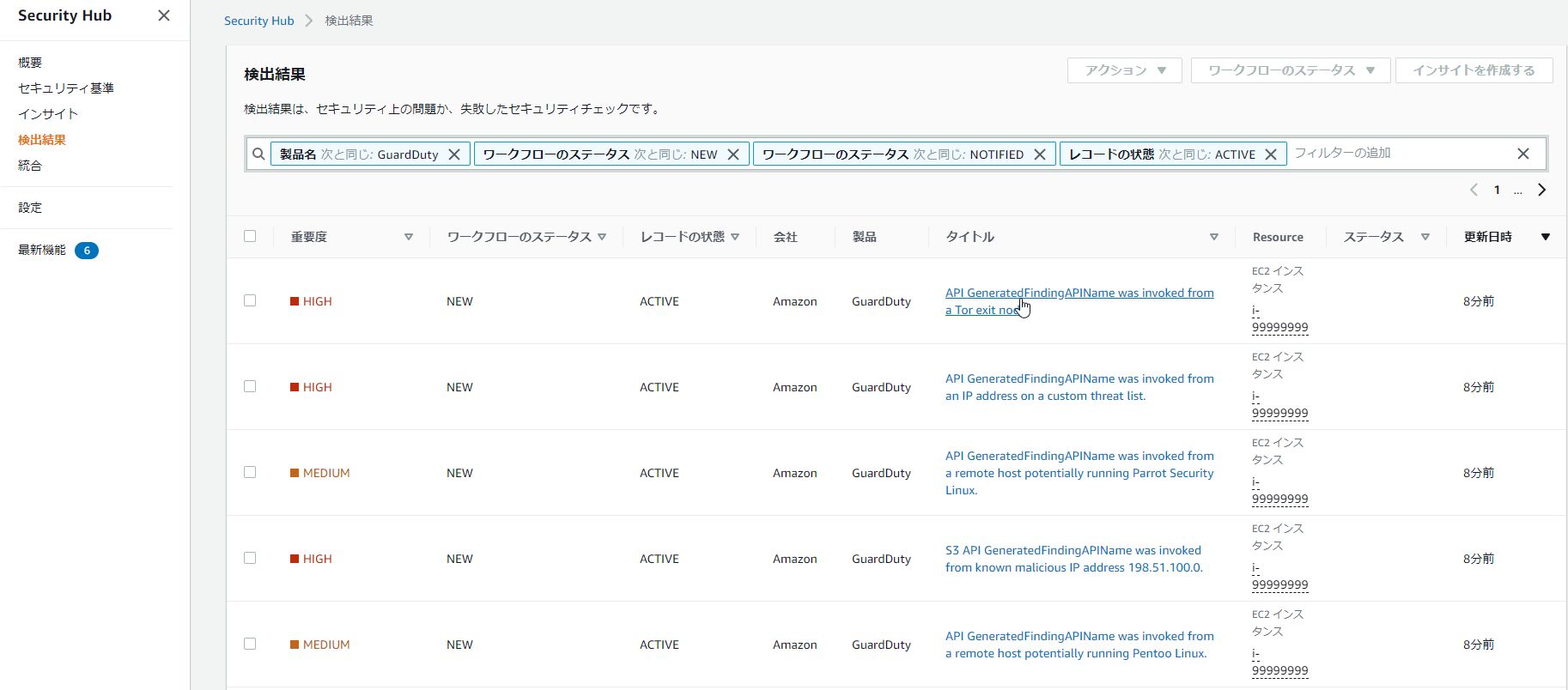Open 統合 in the sidebar
Image resolution: width=1568 pixels, height=690 pixels.
pos(30,166)
